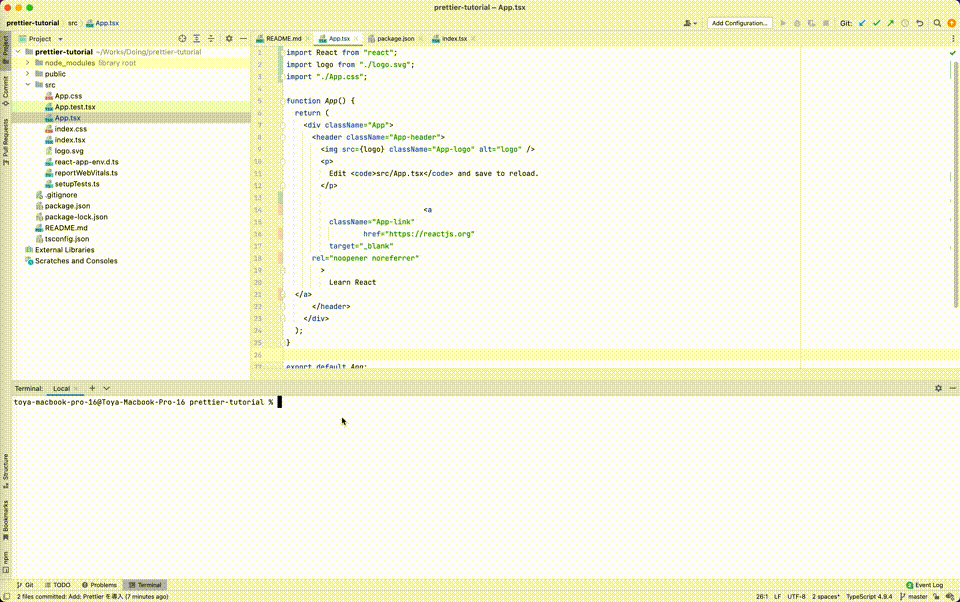Start a new terminal session with the plus button
This screenshot has height=602, width=960.
[x=91, y=388]
